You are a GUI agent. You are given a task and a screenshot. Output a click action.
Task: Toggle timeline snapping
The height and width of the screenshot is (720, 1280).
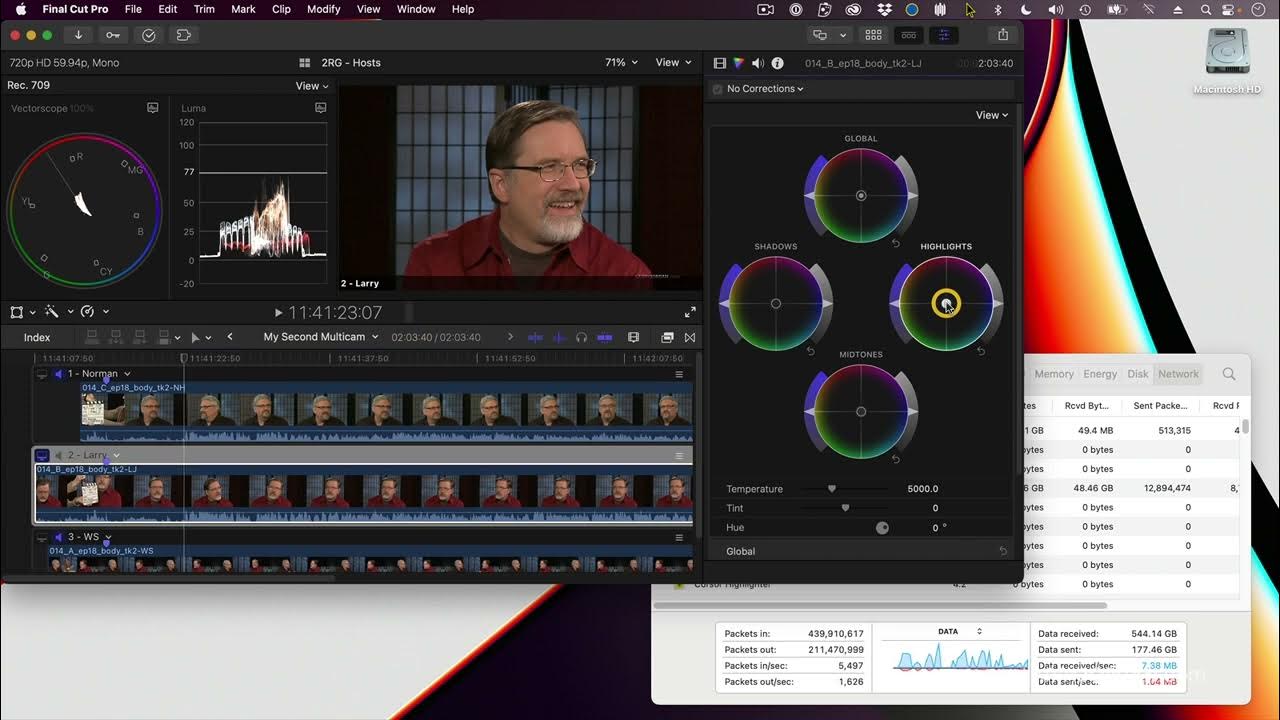tap(605, 337)
